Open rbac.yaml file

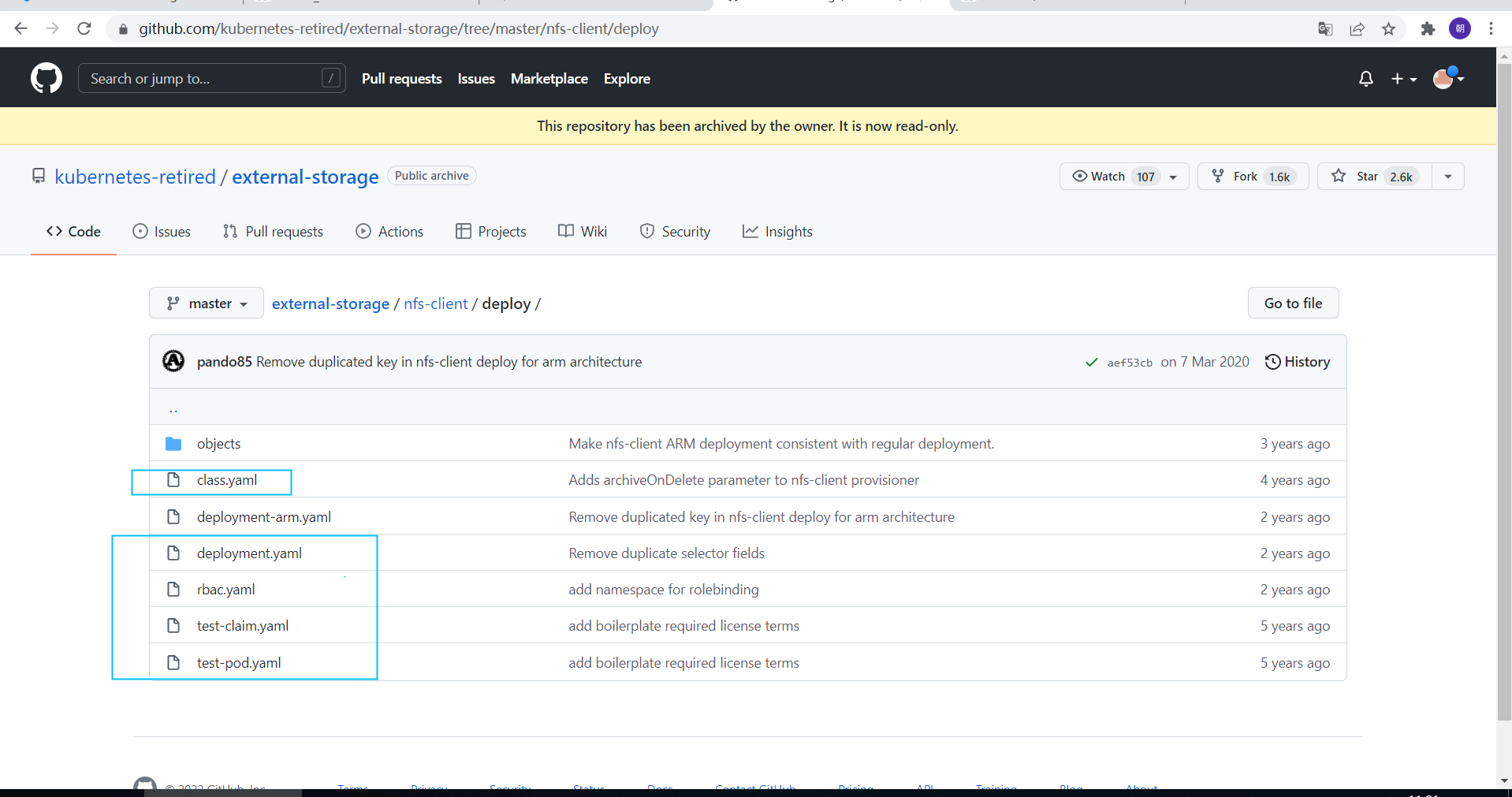point(226,590)
